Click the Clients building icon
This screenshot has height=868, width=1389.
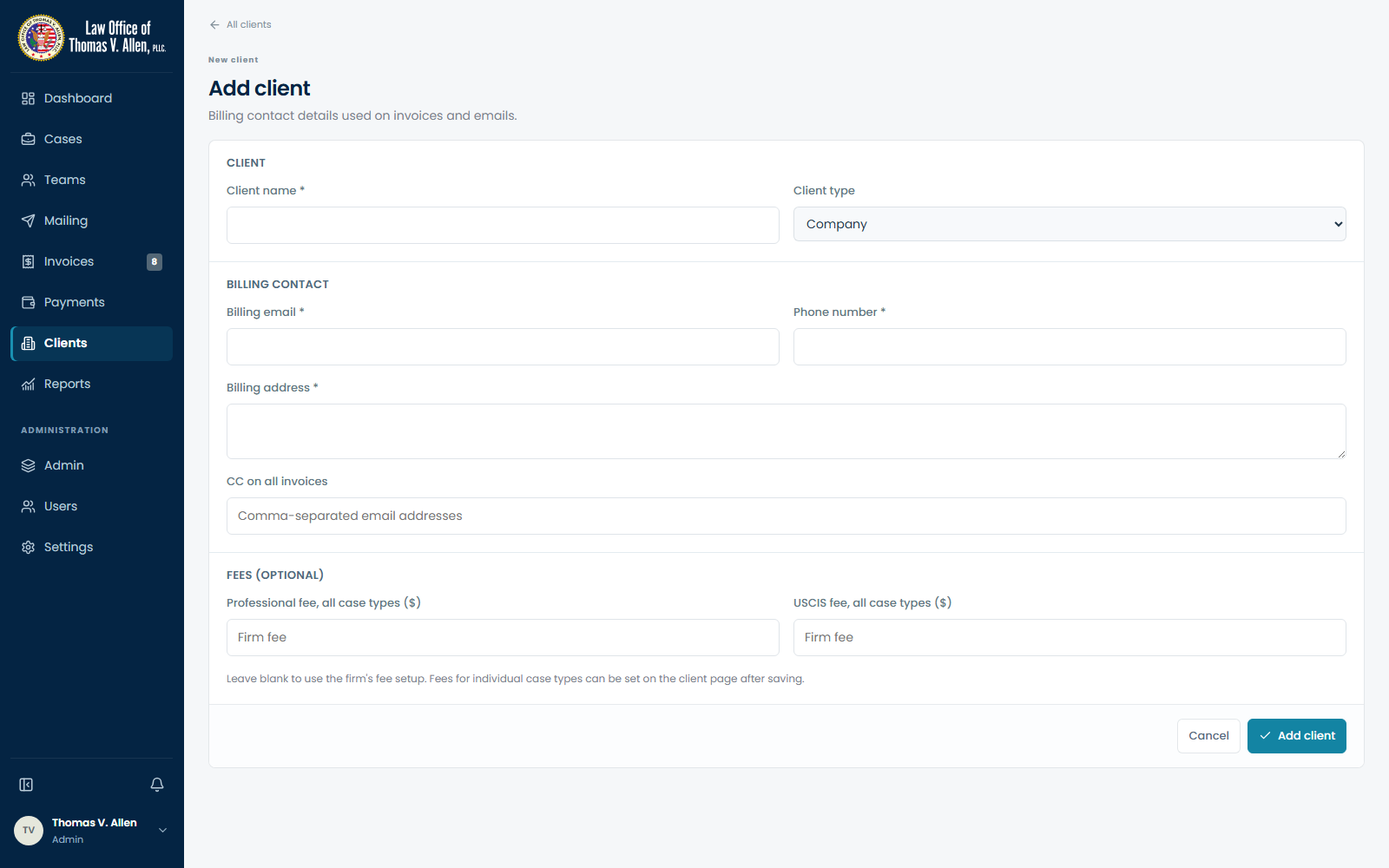point(28,343)
